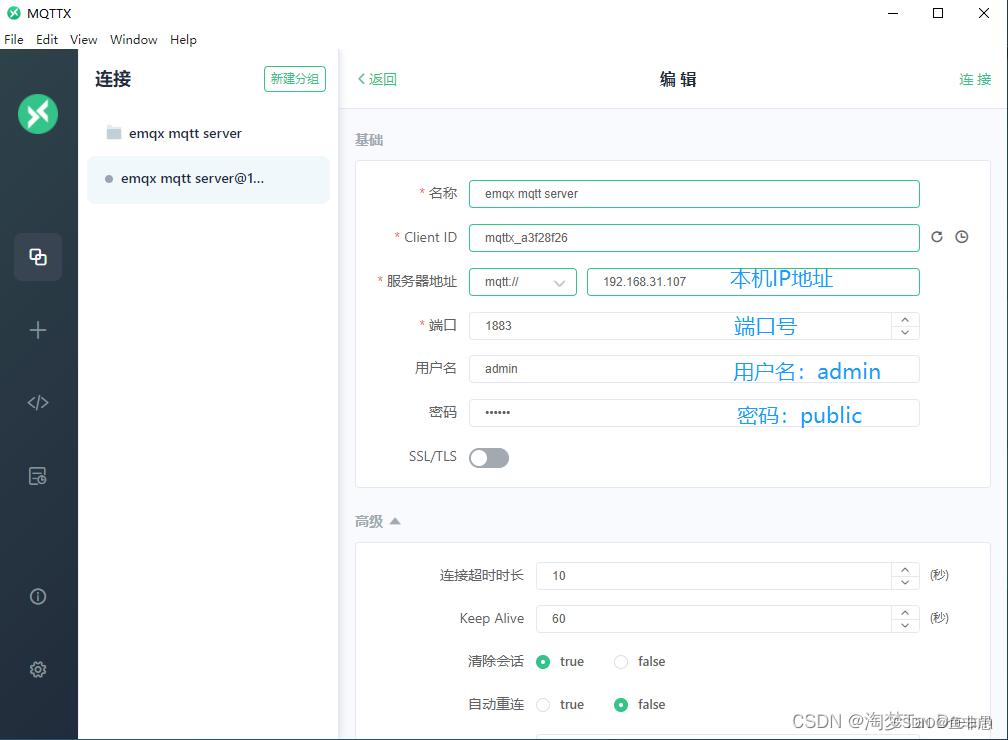
Task: Select true for 自动重连
Action: (x=543, y=705)
